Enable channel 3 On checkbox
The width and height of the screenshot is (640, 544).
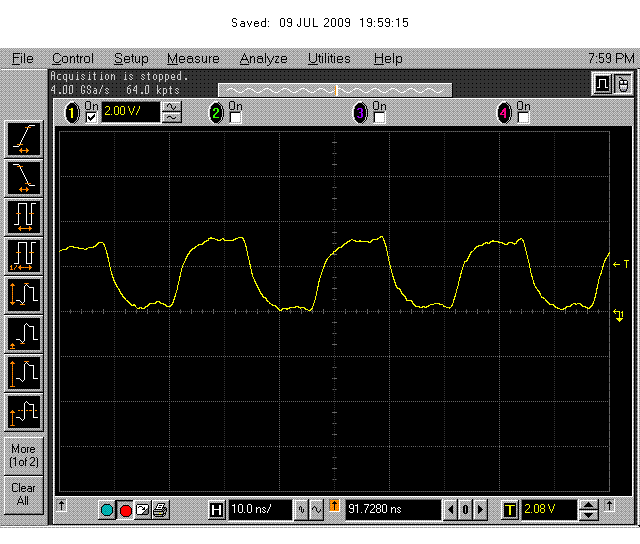pos(379,118)
